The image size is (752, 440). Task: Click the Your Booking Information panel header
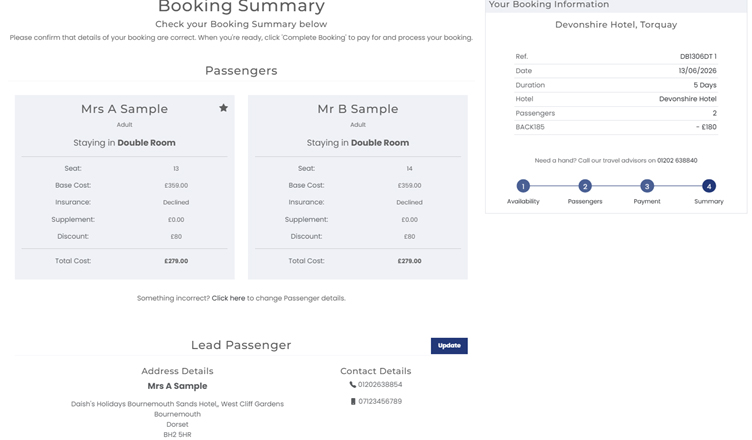pos(616,5)
